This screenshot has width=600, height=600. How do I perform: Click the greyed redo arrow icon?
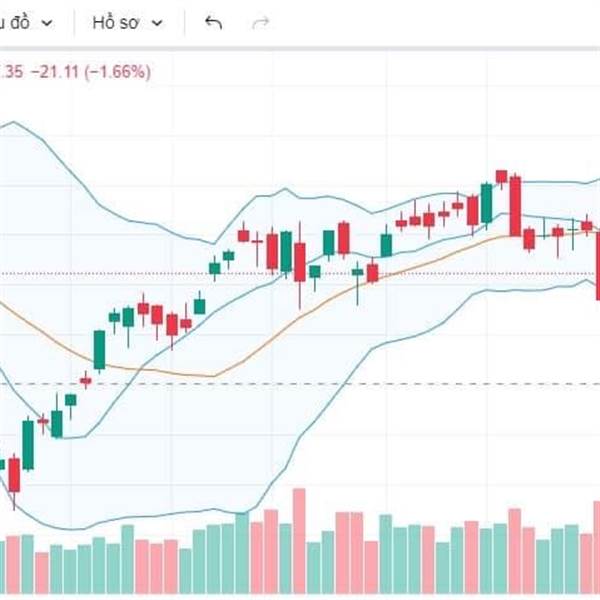[x=261, y=23]
